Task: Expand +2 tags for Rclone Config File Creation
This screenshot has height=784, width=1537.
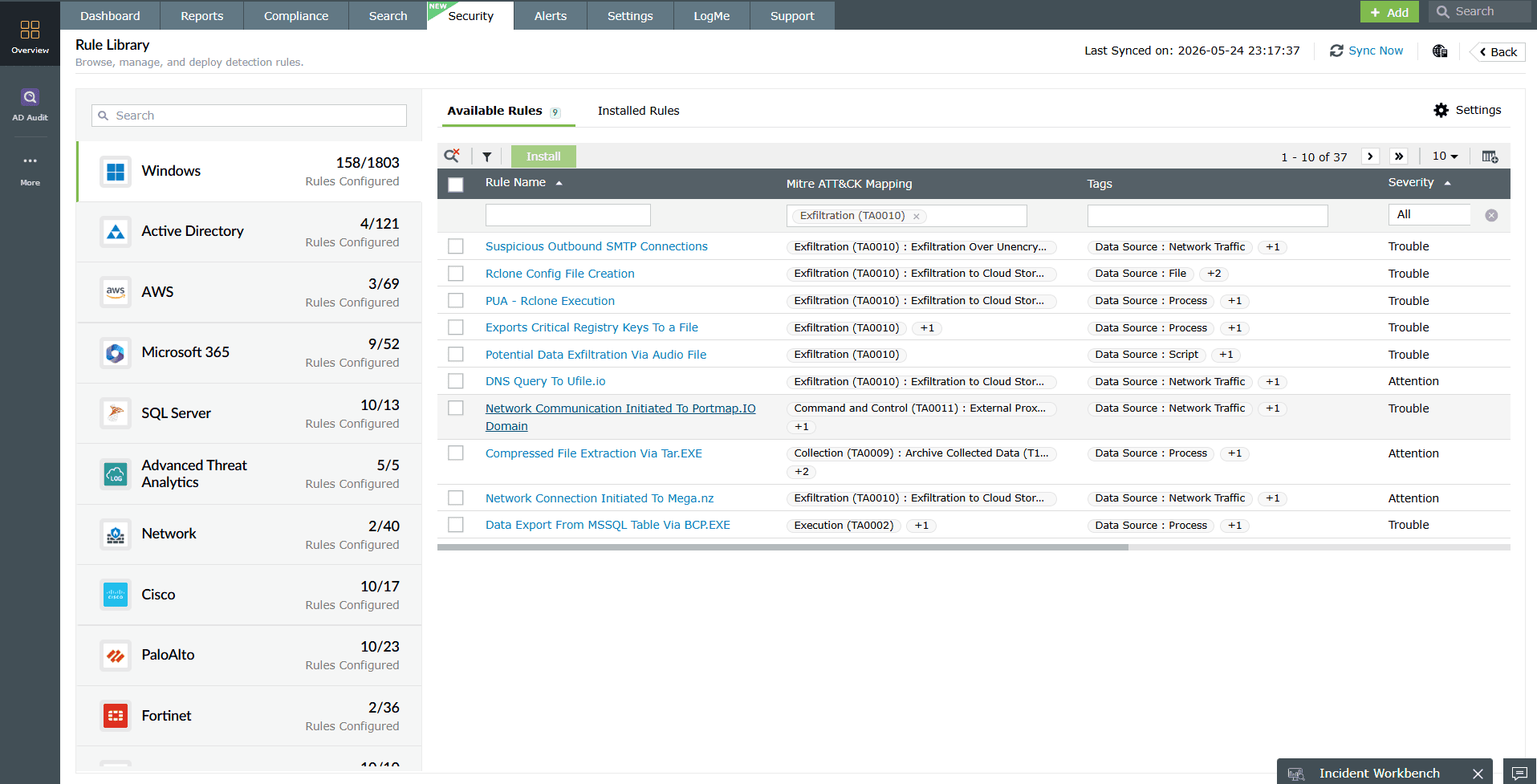Action: [1214, 274]
